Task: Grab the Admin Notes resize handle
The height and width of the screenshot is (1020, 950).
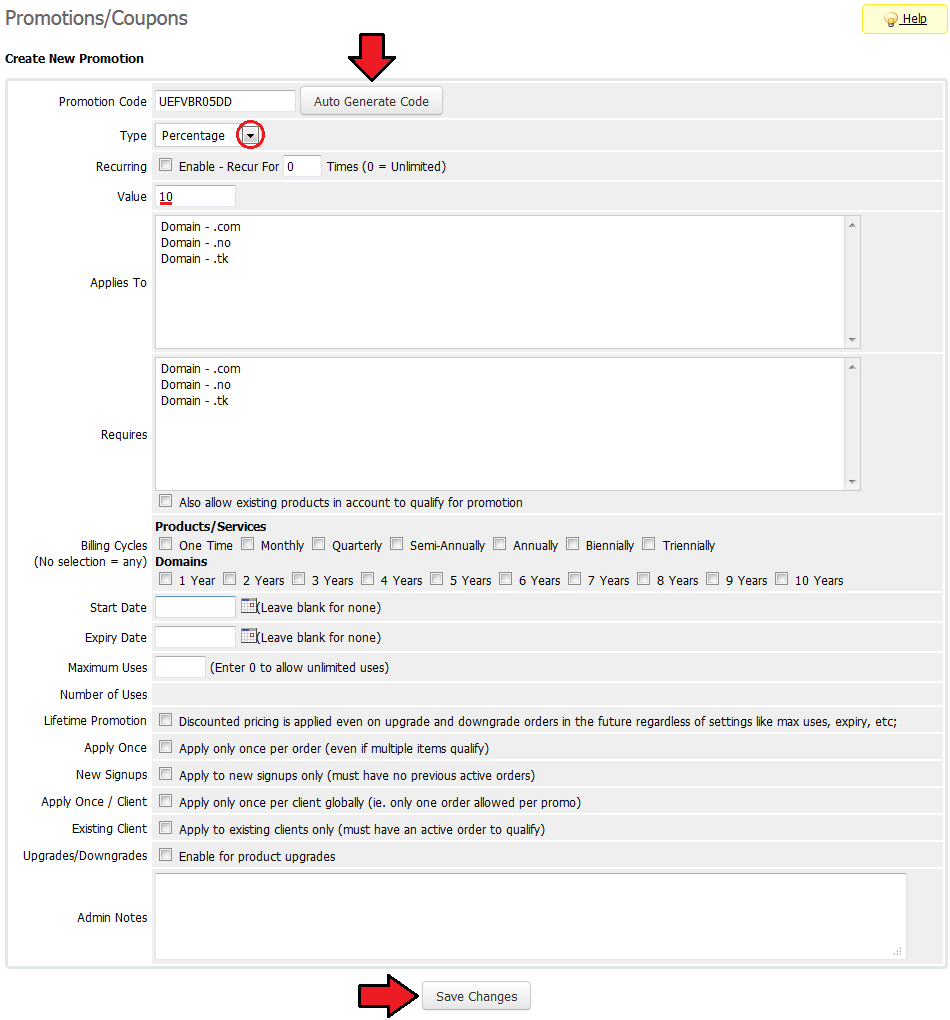Action: click(897, 952)
